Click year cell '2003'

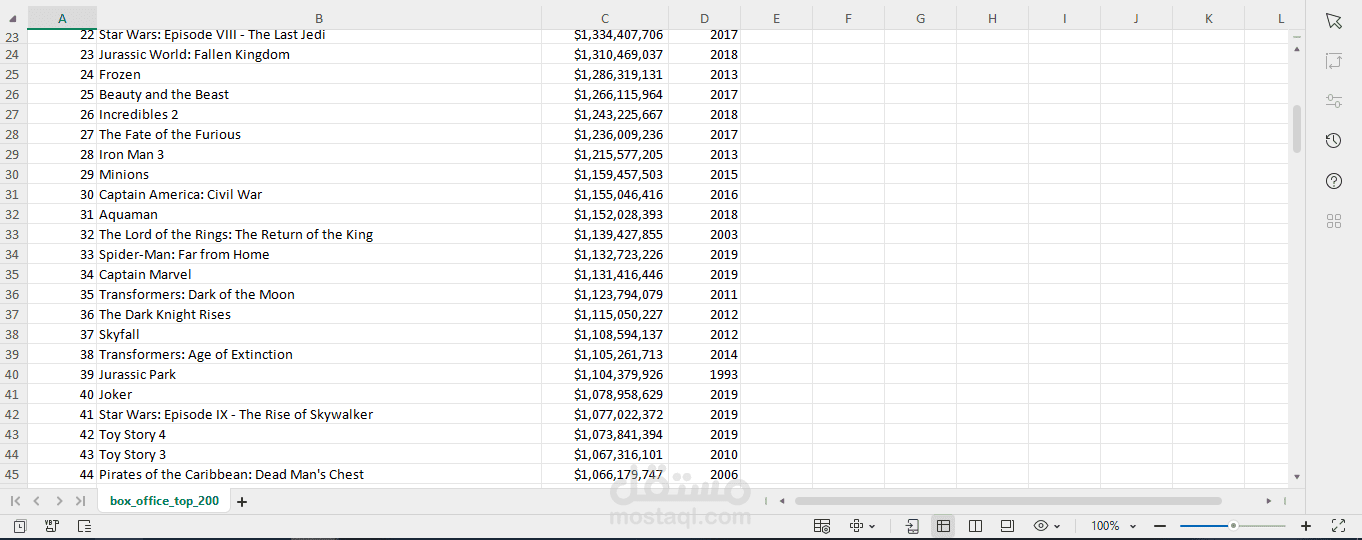[705, 234]
